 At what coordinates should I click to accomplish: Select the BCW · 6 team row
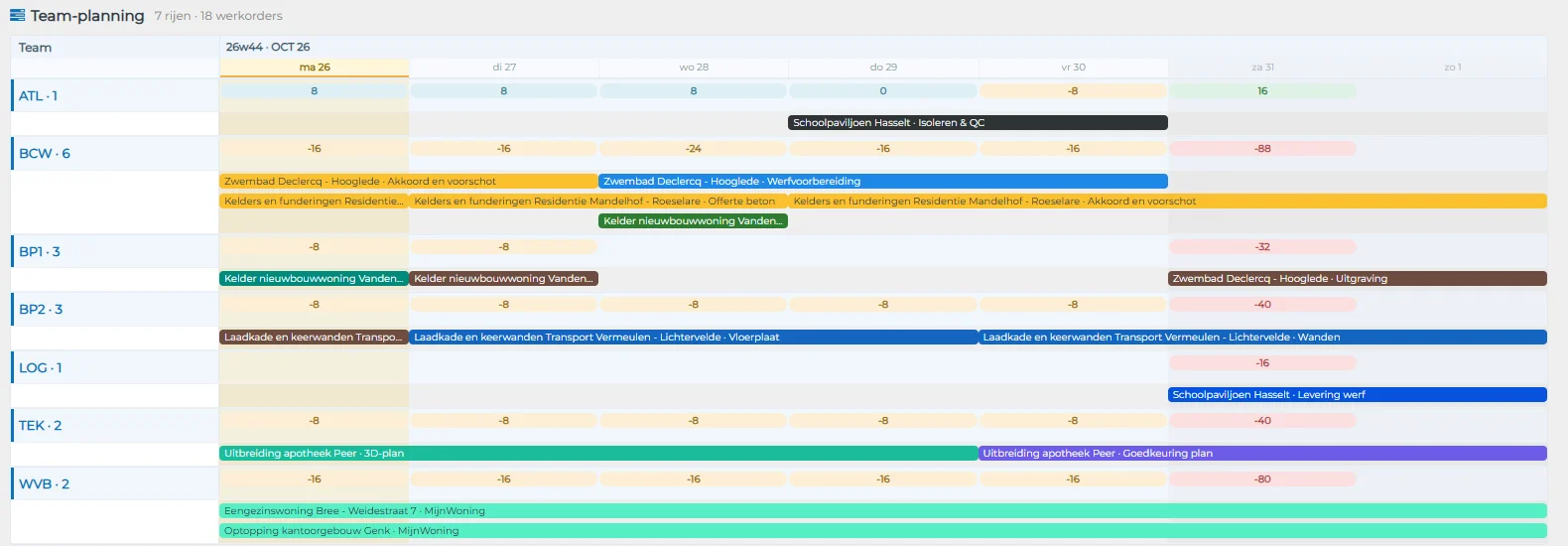[114, 153]
